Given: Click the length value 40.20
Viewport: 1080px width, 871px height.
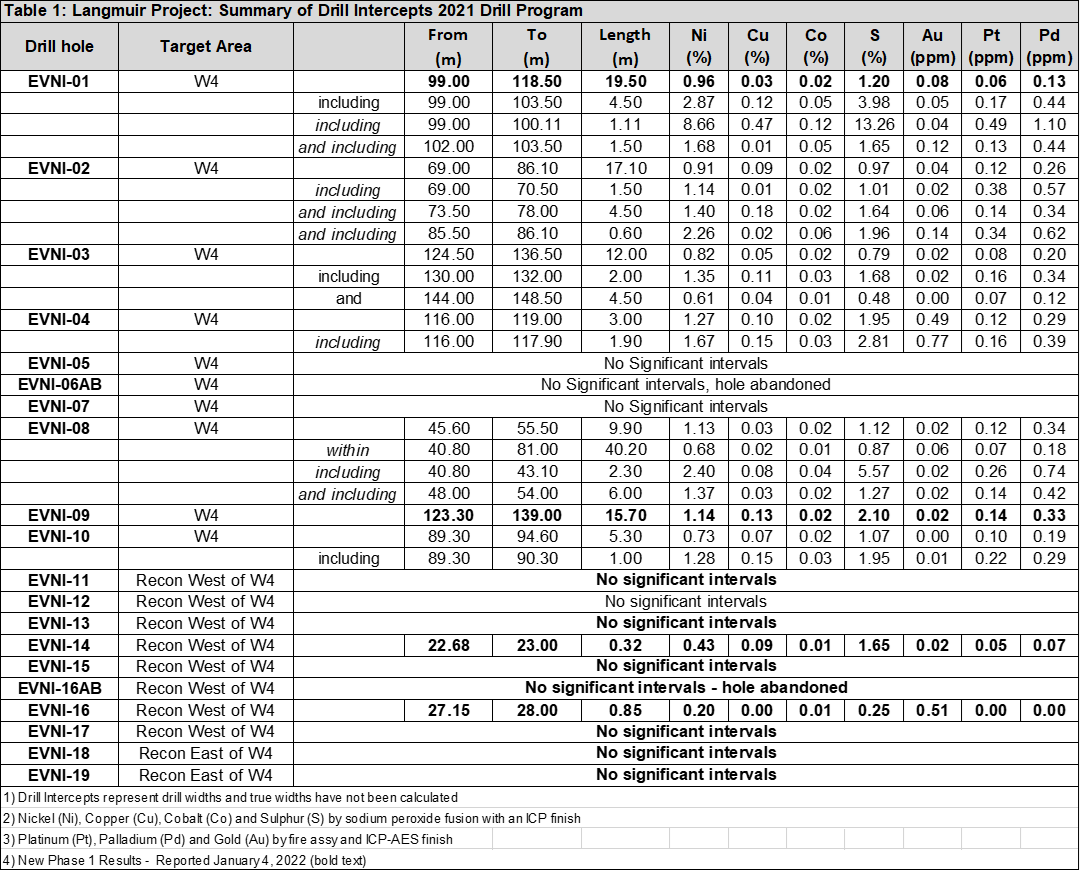Looking at the screenshot, I should pos(625,450).
